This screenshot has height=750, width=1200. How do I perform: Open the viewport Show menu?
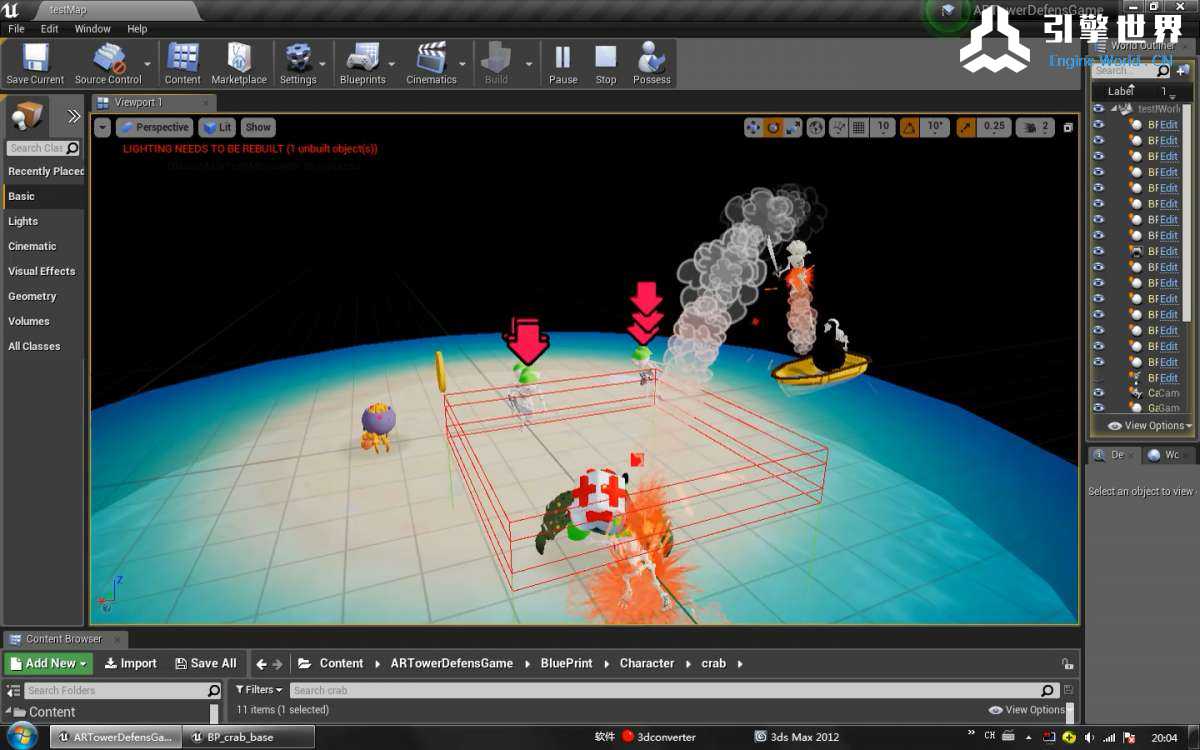[x=258, y=127]
